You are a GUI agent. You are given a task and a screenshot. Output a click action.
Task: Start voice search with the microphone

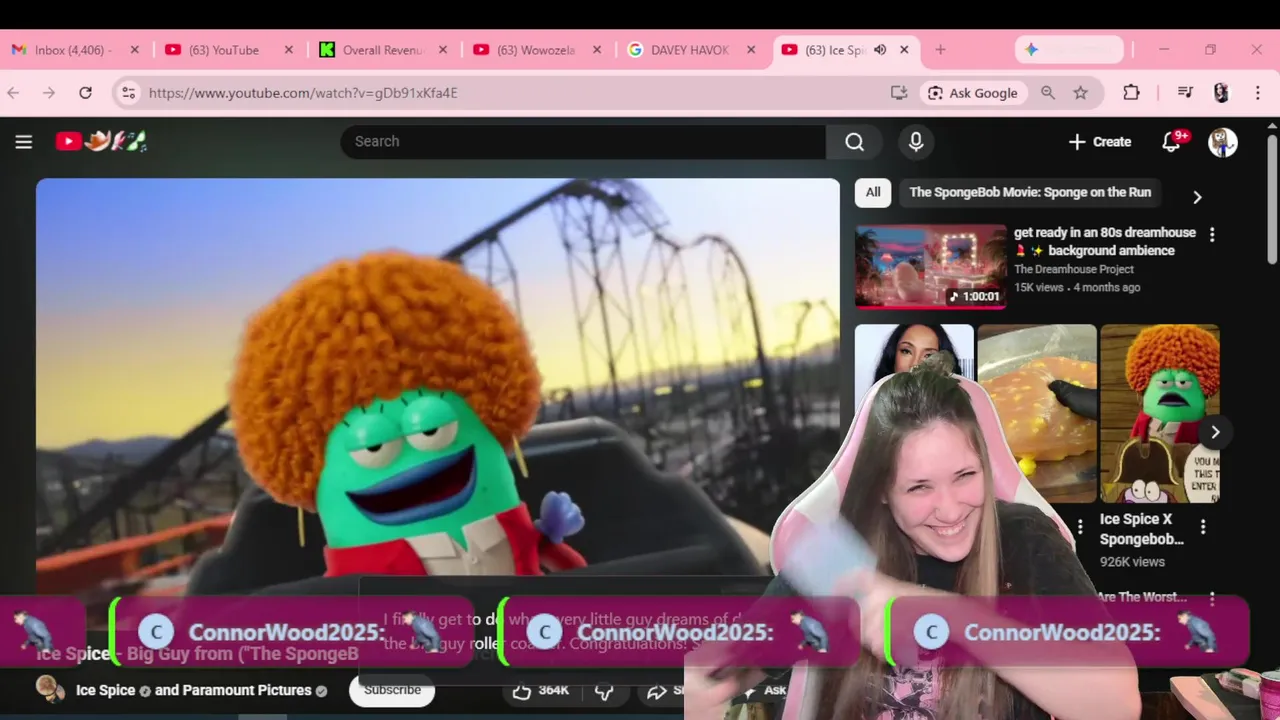[x=915, y=142]
